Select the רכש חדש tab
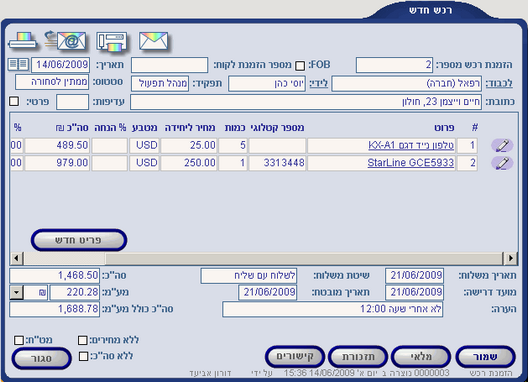 point(430,10)
